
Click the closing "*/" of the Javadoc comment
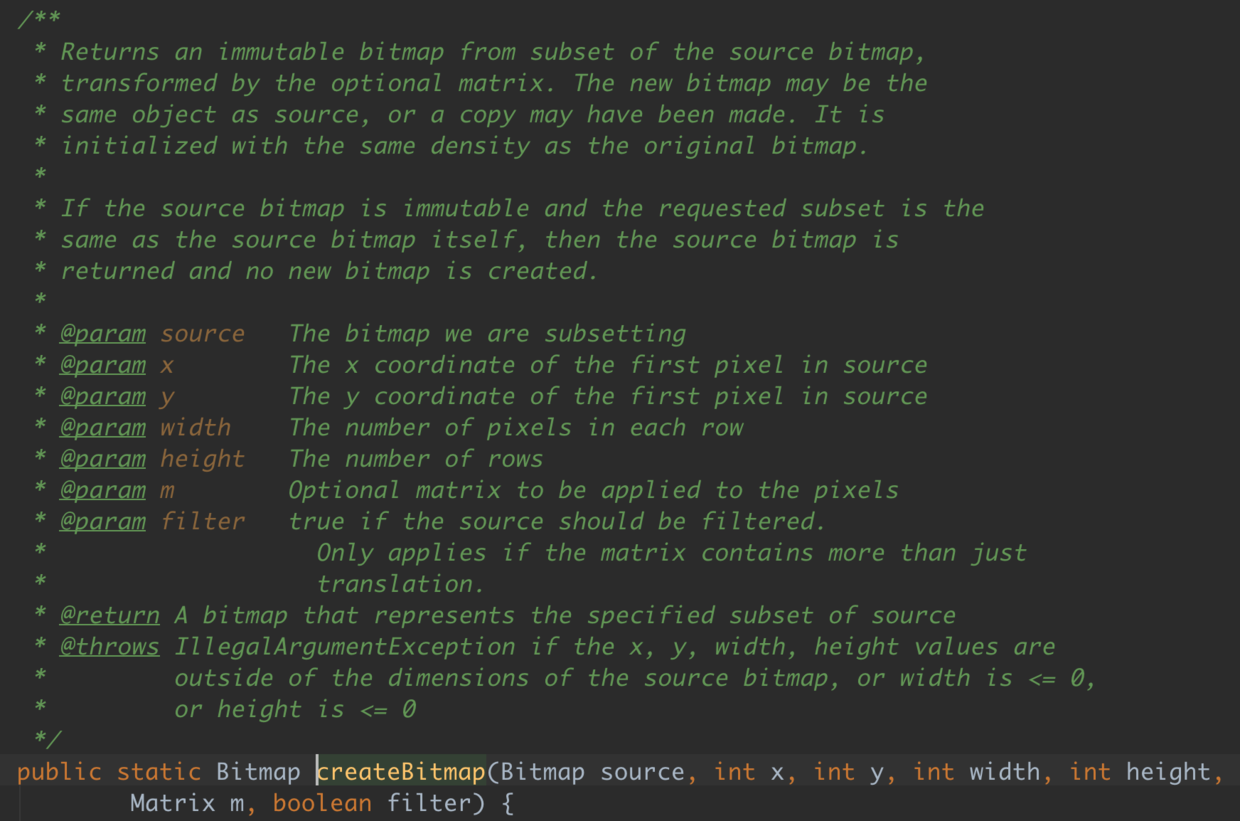[x=46, y=740]
